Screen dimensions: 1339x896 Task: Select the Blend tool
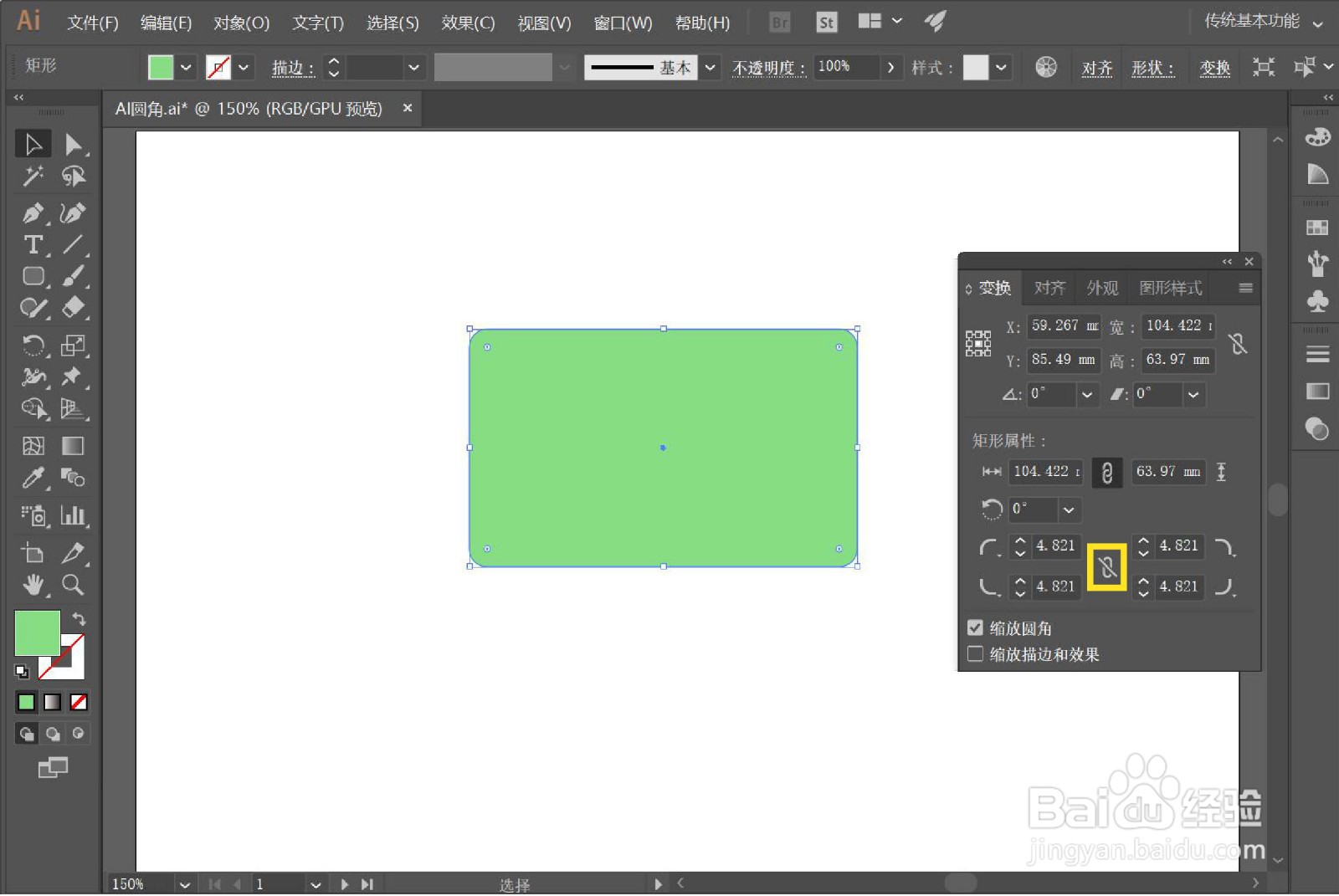point(74,478)
